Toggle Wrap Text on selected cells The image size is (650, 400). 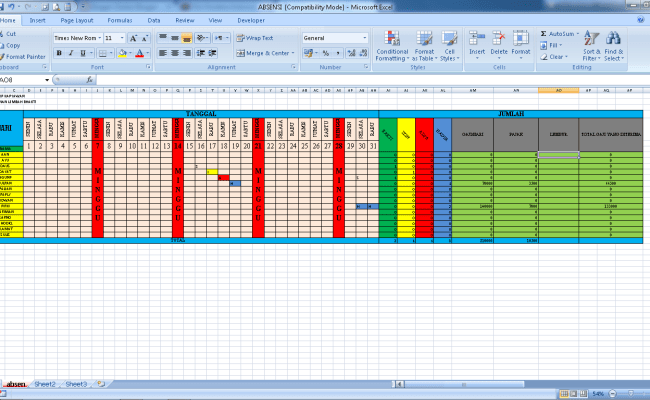pyautogui.click(x=256, y=38)
